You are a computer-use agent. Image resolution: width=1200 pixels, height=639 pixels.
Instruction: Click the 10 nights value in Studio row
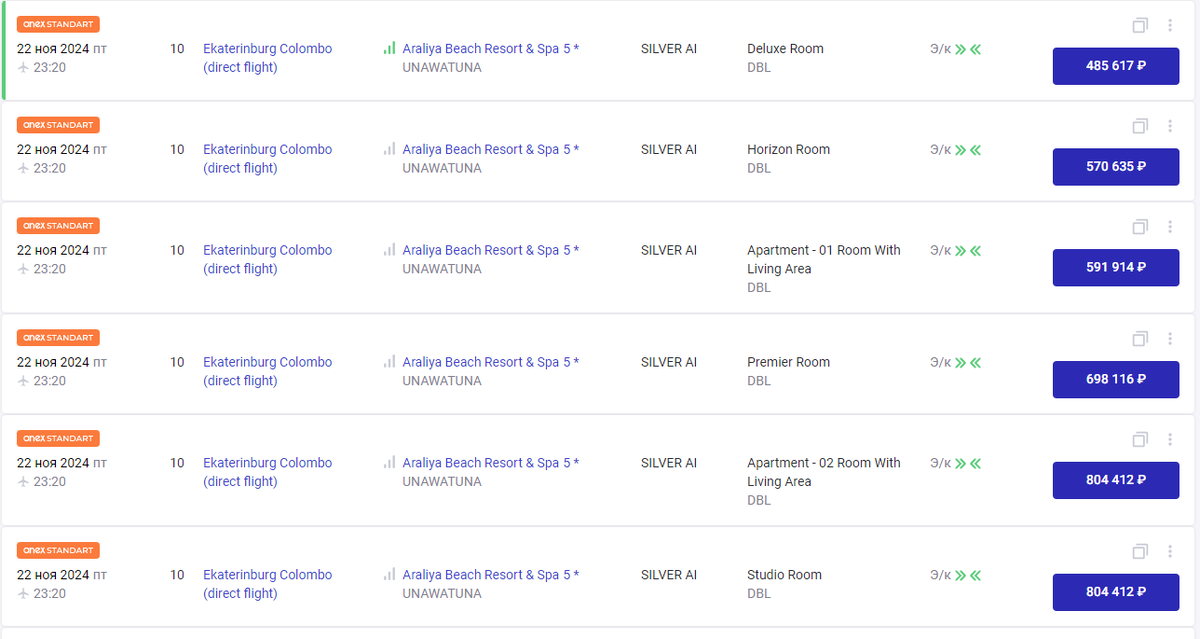(177, 575)
